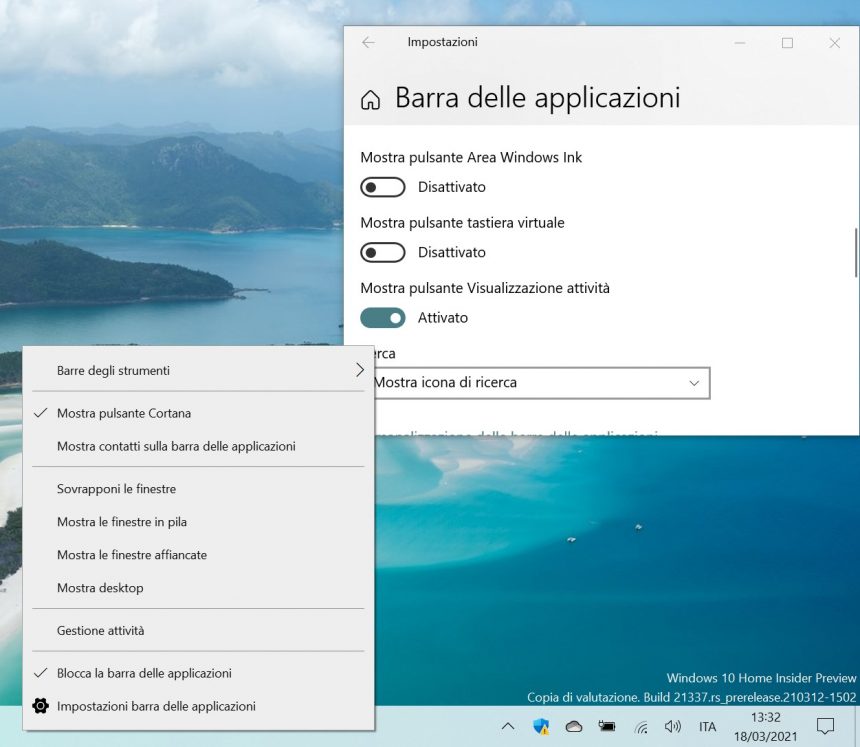The height and width of the screenshot is (747, 860).
Task: Choose Mostra contatti sulla barra delle applicazioni
Action: tap(199, 446)
